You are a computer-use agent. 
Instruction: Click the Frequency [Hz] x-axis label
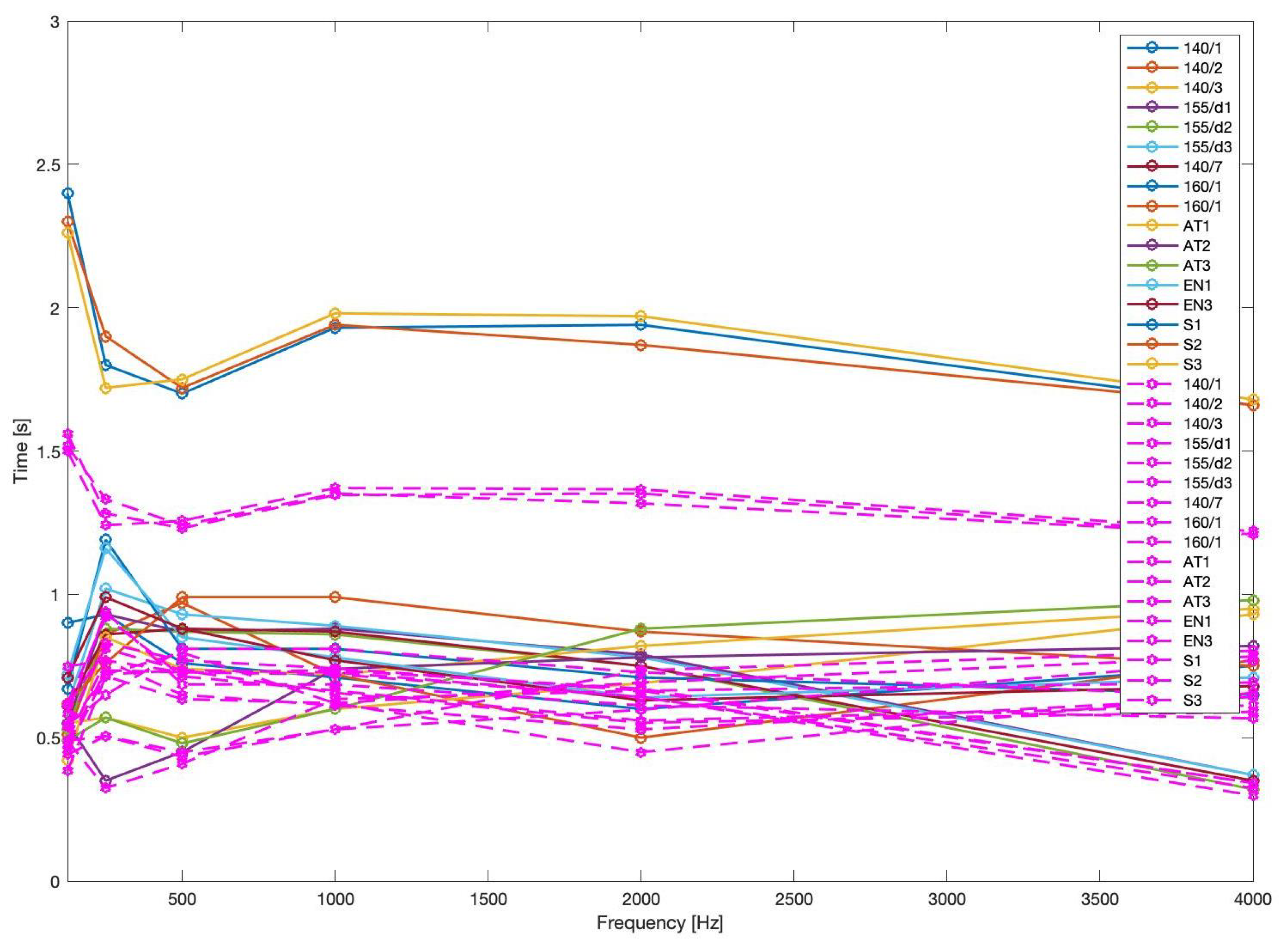tap(659, 923)
